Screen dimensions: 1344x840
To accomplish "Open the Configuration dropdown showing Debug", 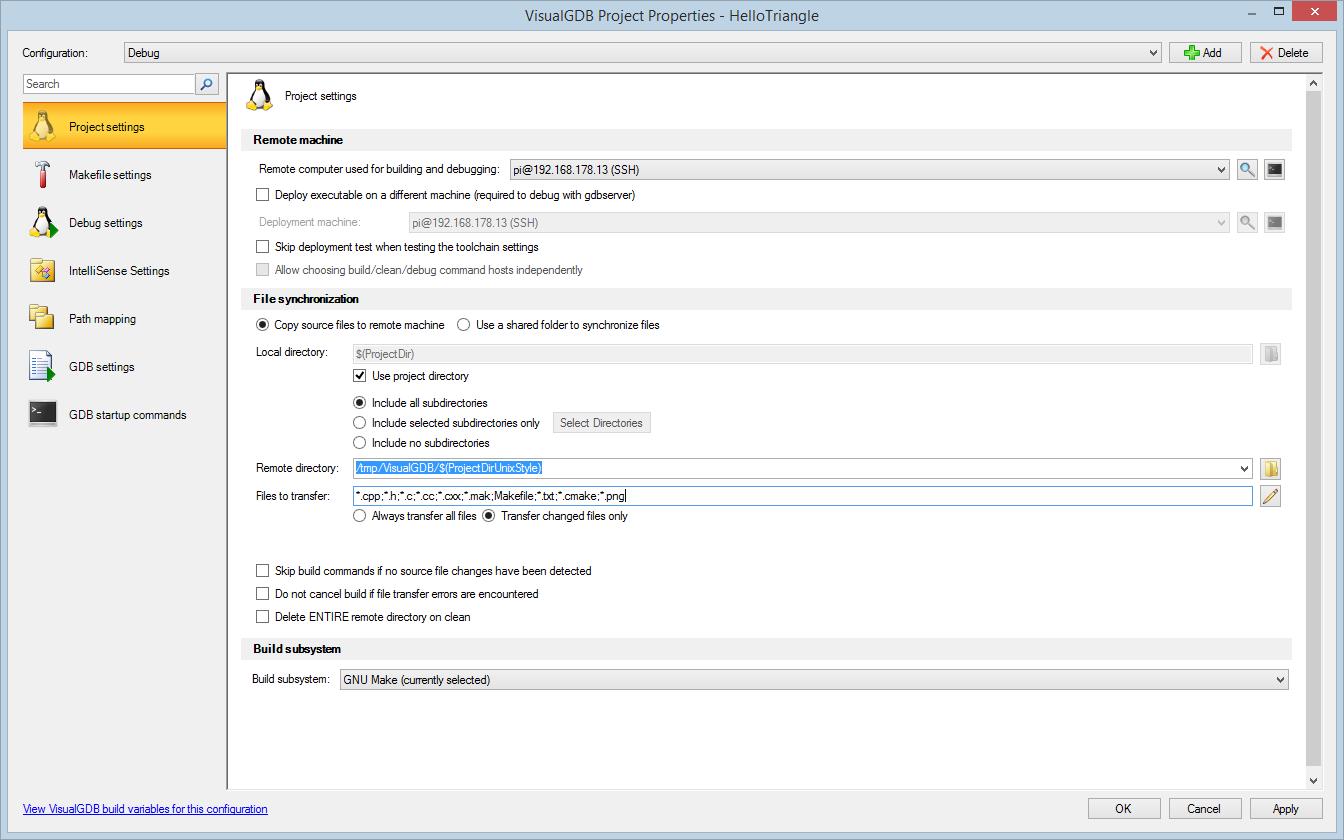I will 642,53.
